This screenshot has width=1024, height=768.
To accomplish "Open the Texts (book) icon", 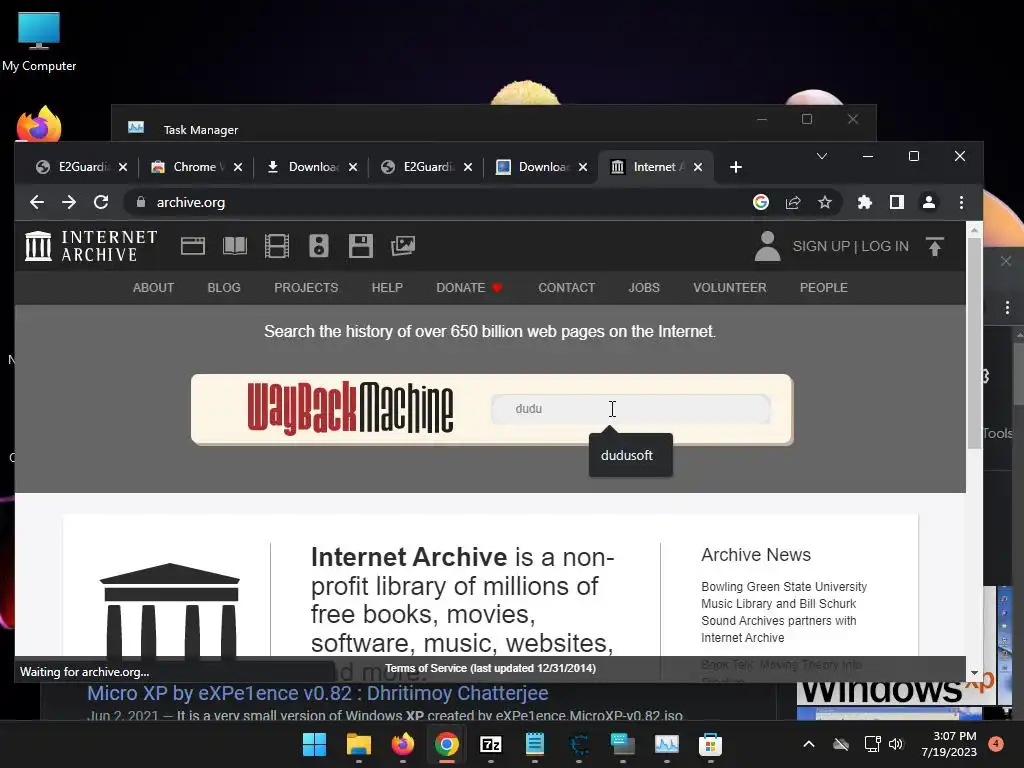I will coord(234,246).
